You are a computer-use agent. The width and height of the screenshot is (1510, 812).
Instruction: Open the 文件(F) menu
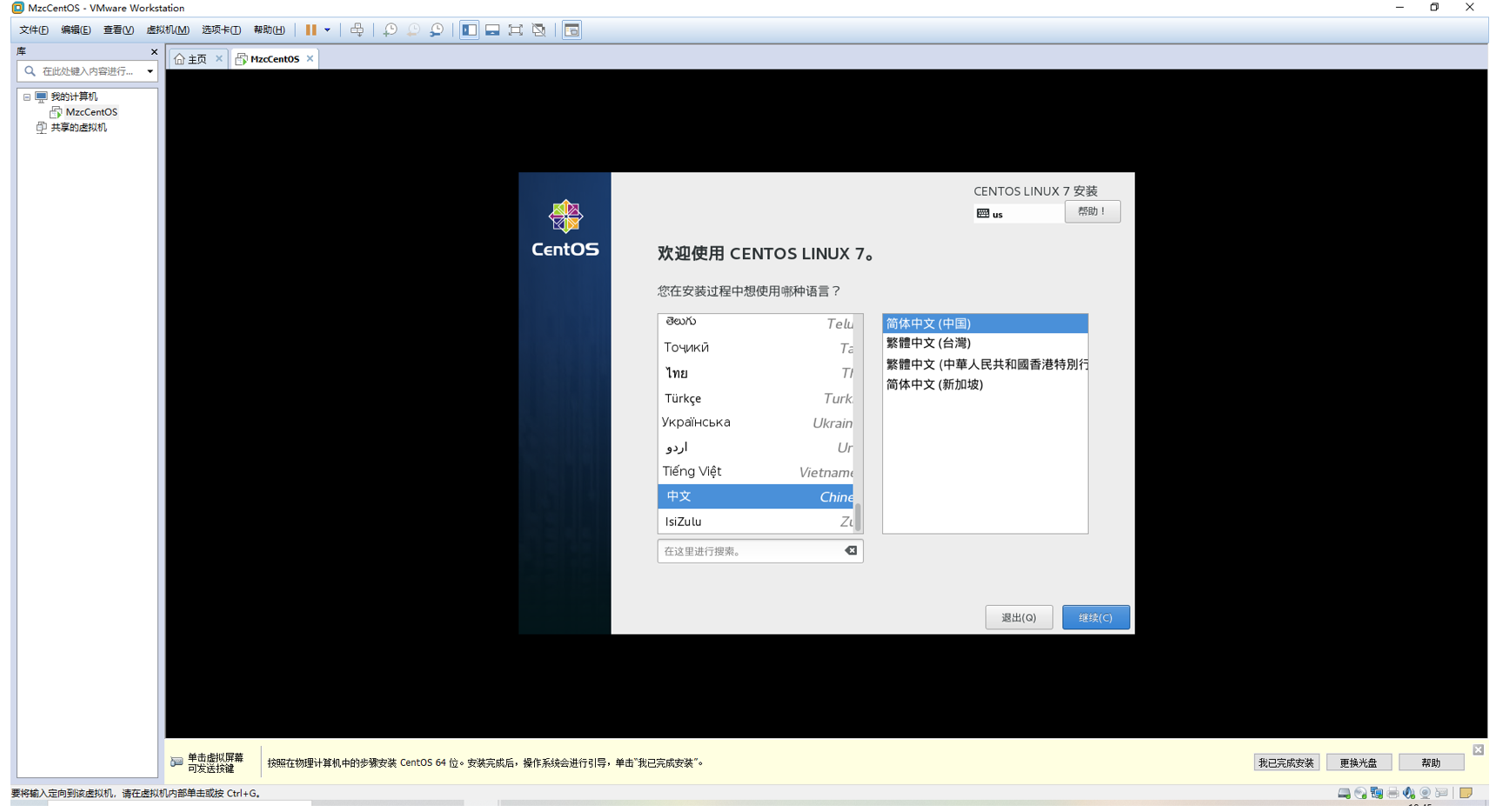coord(34,30)
